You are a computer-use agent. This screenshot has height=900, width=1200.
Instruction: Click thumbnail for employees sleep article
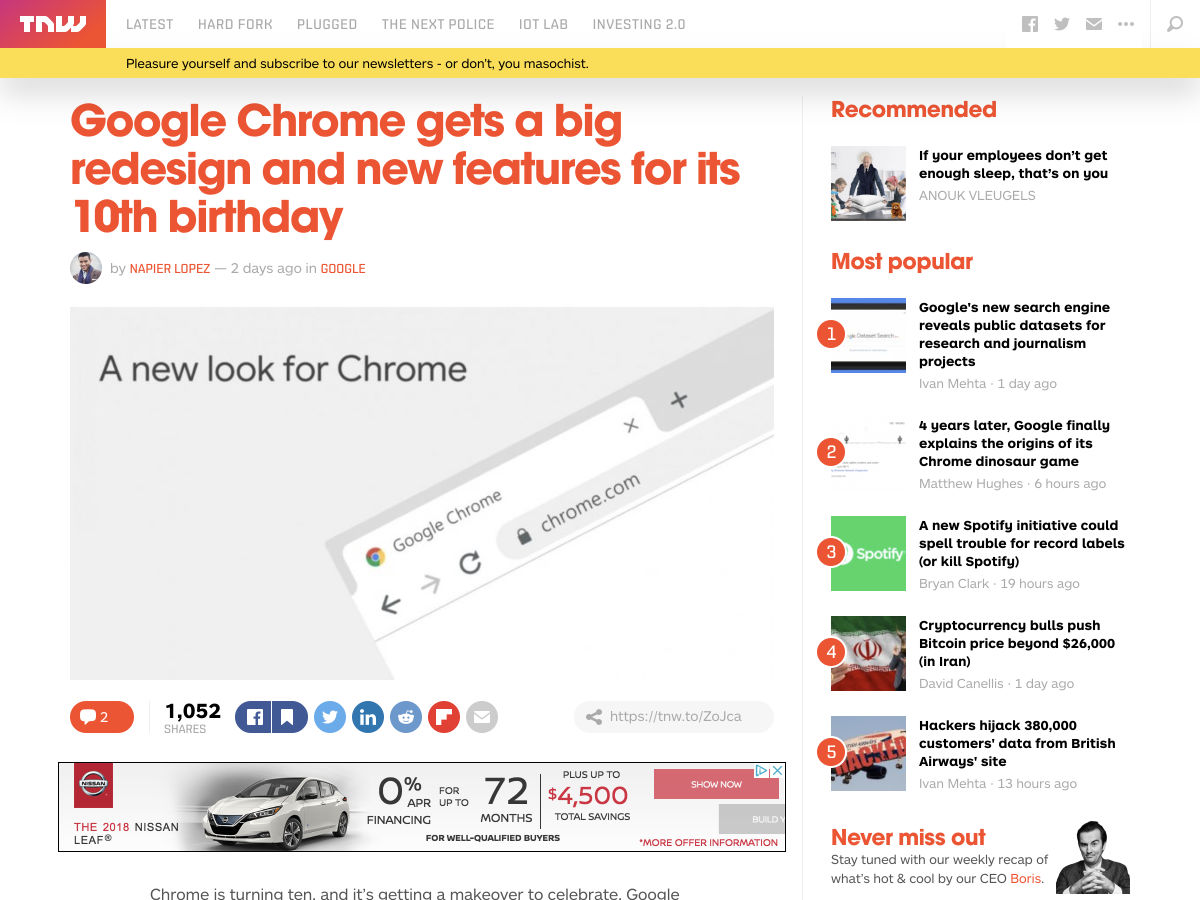click(868, 184)
